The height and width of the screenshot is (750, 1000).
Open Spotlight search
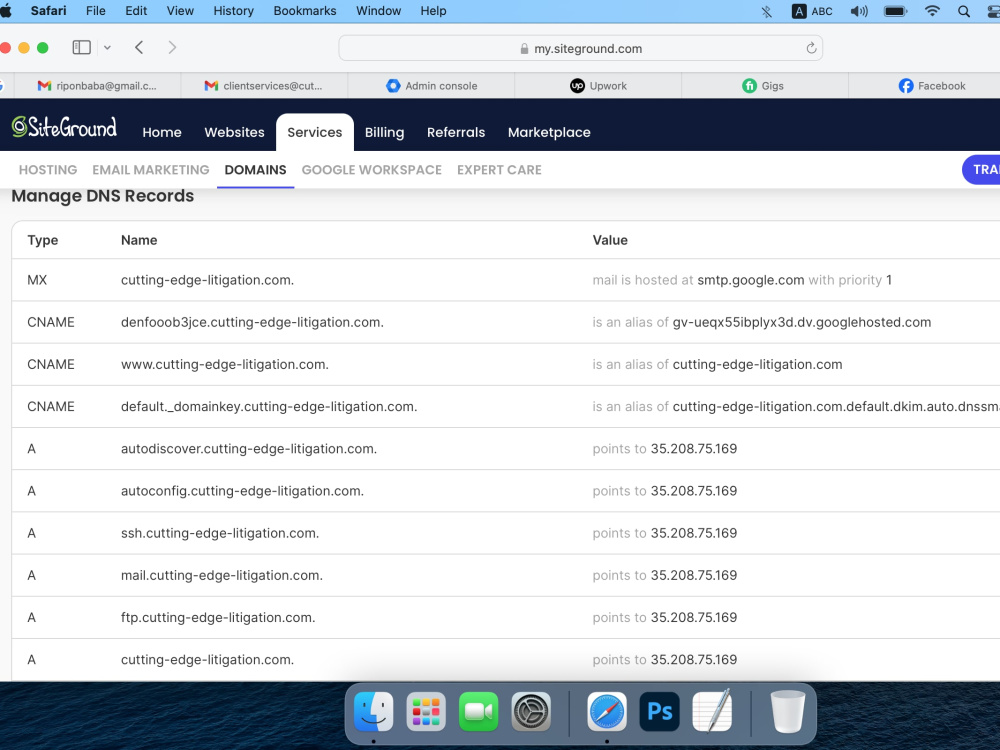[964, 11]
